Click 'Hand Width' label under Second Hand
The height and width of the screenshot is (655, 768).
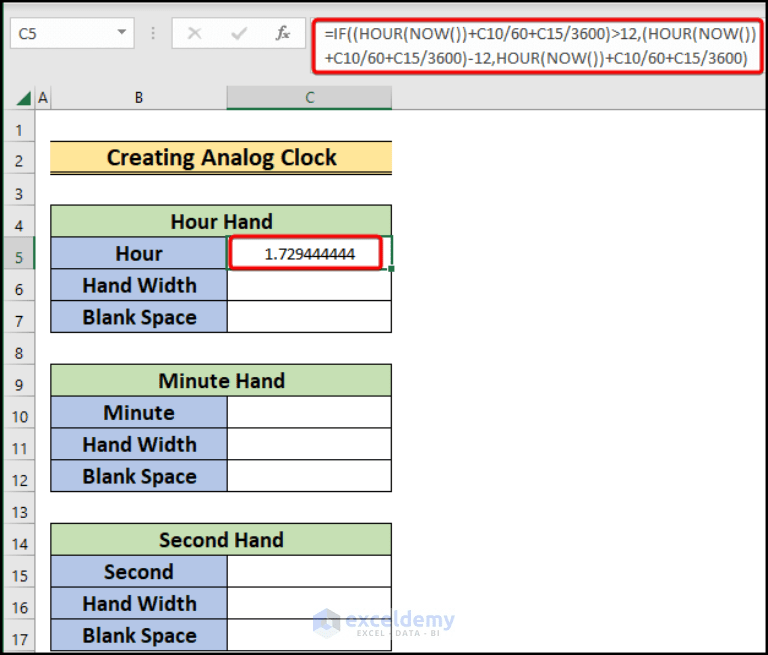[x=139, y=604]
